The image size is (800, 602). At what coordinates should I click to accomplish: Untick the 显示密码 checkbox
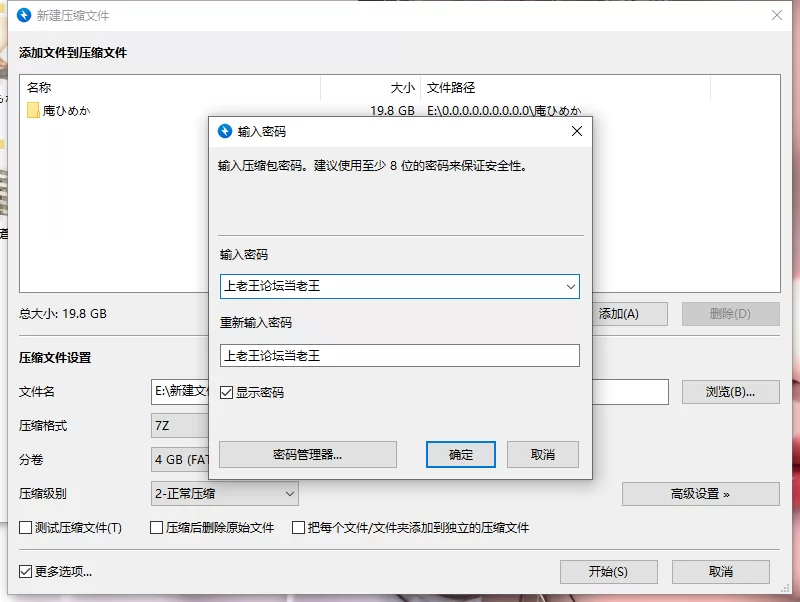pyautogui.click(x=227, y=392)
